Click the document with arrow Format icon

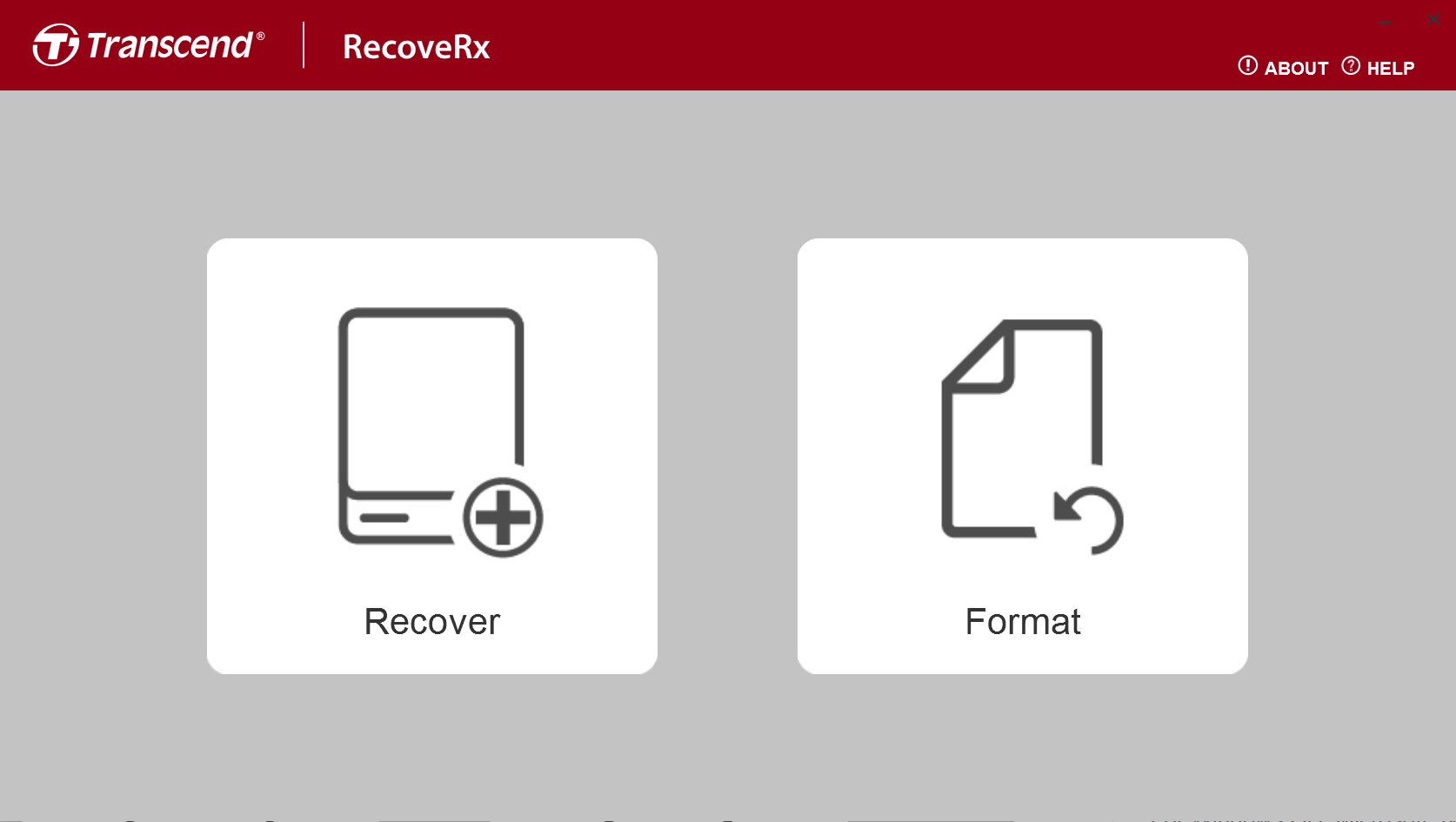tap(1032, 437)
